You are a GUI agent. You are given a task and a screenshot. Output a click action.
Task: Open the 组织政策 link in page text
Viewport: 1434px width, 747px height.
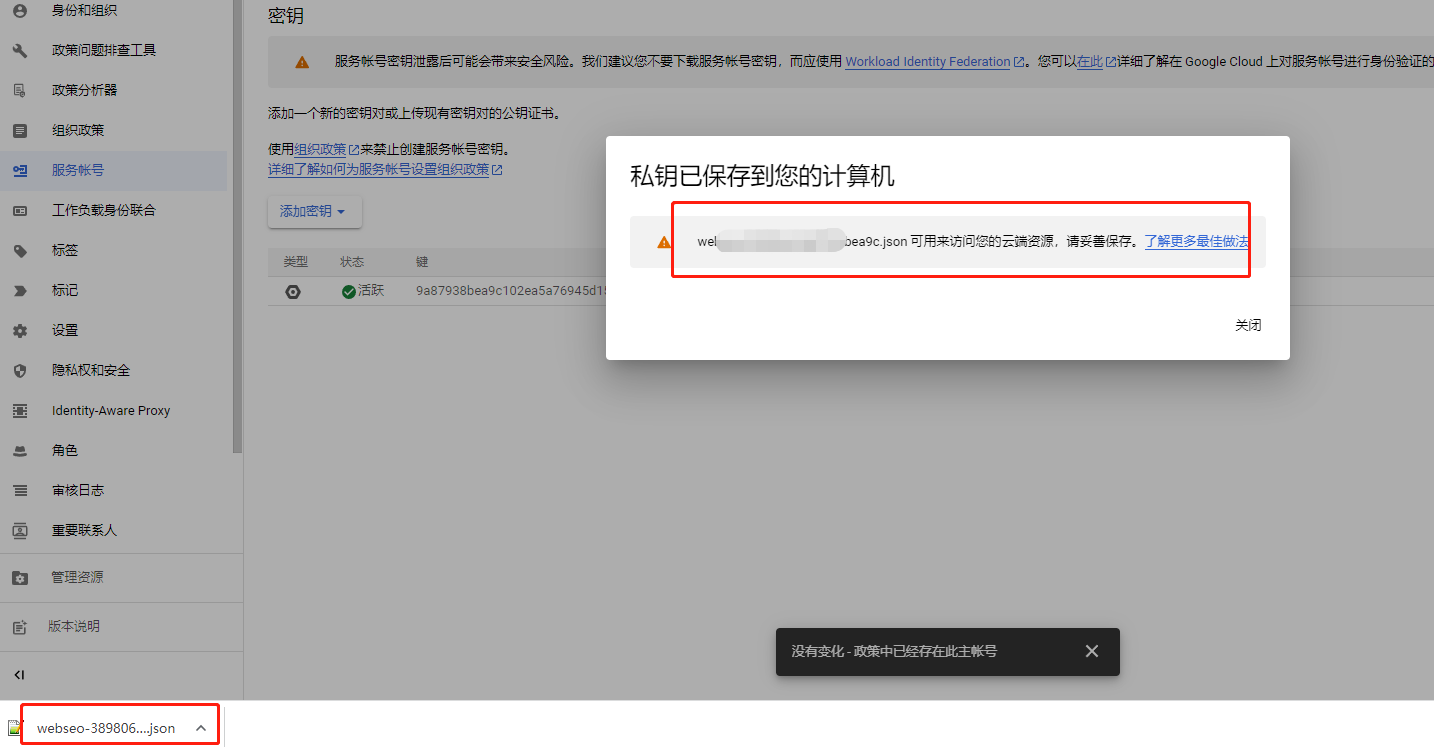click(x=326, y=150)
